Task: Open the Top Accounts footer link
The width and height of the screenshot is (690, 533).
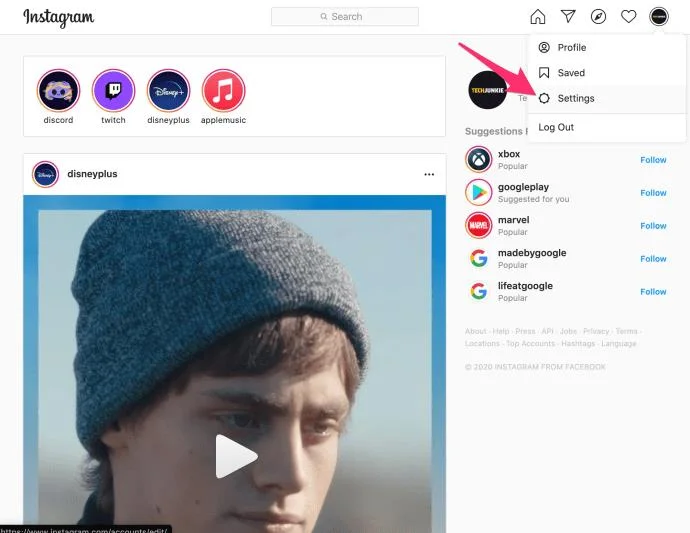Action: pos(531,343)
